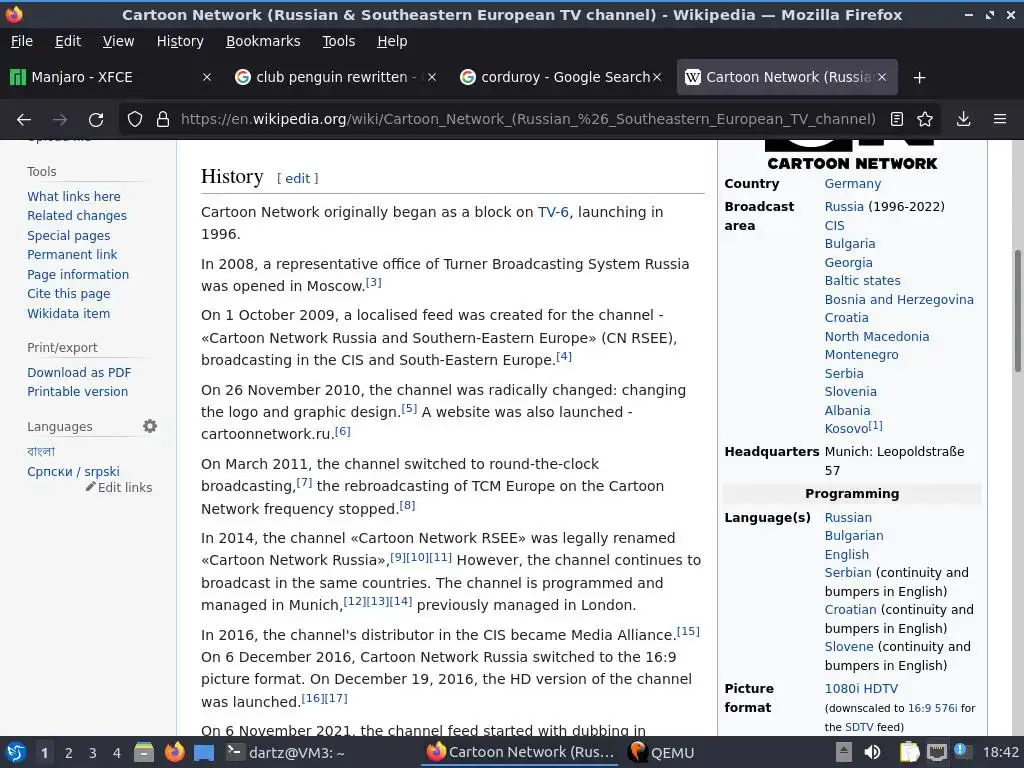This screenshot has width=1024, height=768.
Task: Open Printable version link
Action: pyautogui.click(x=77, y=392)
